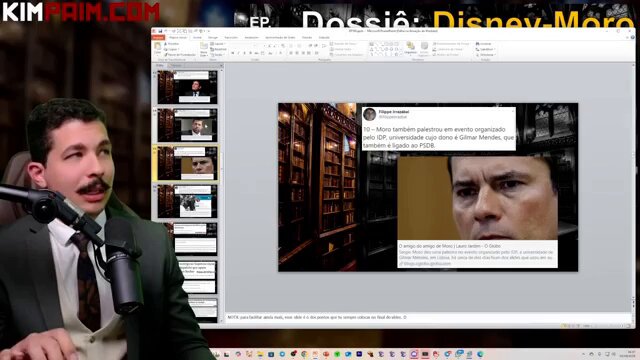Viewport: 640px width, 360px height.
Task: Click the columns icon in the paragraph group
Action: click(x=317, y=53)
